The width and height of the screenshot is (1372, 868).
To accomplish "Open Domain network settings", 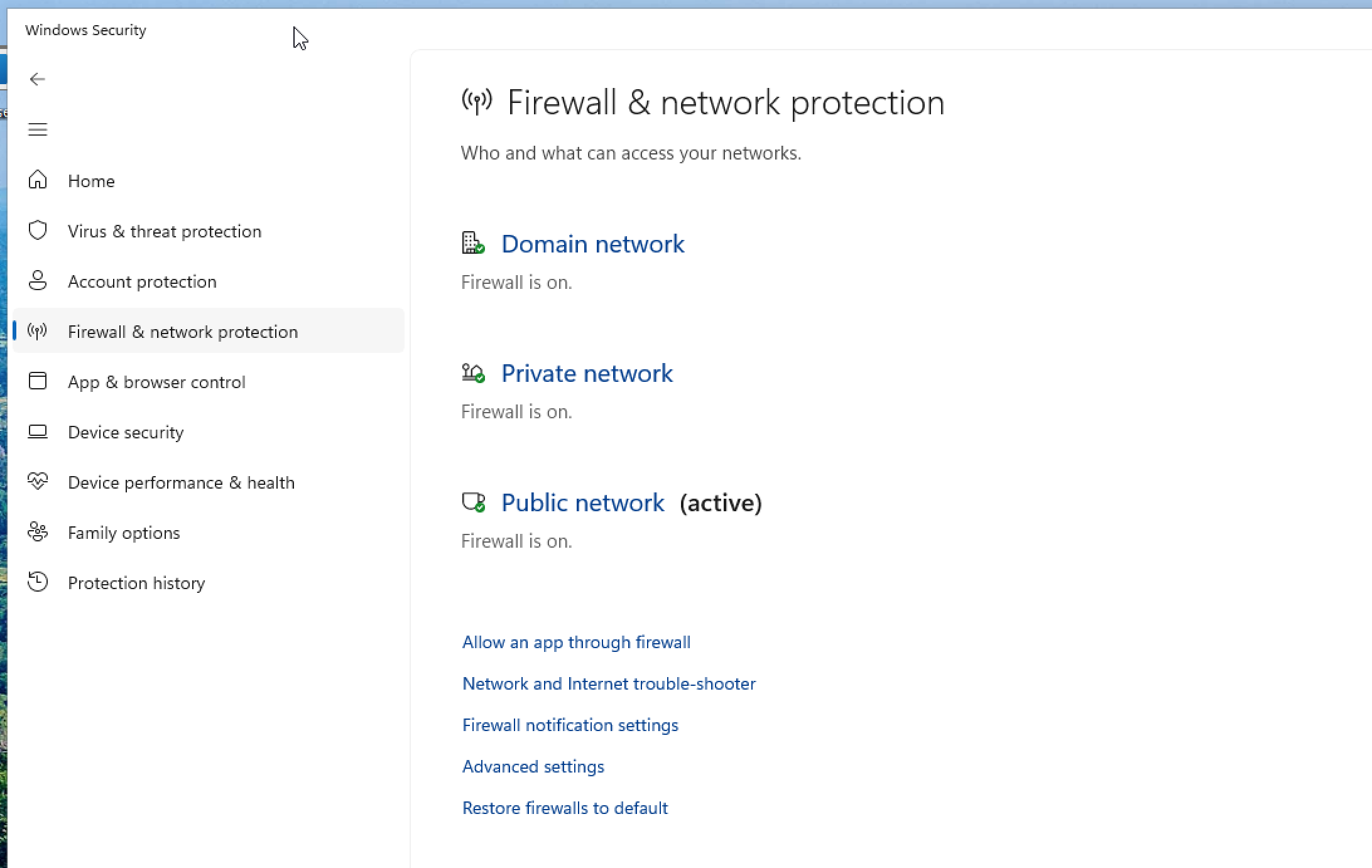I will (x=592, y=244).
